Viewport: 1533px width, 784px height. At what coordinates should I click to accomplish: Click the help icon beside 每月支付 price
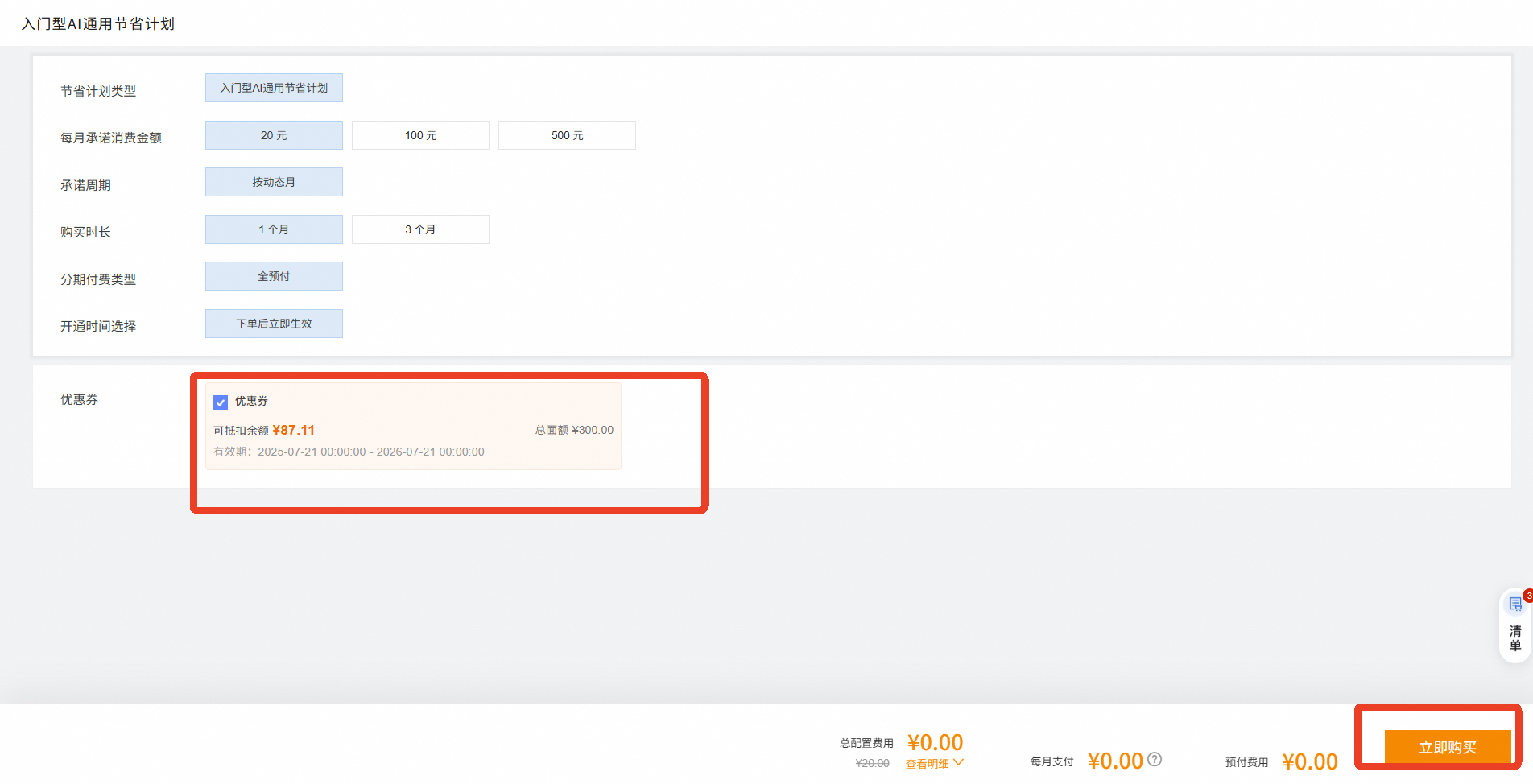tap(1155, 759)
